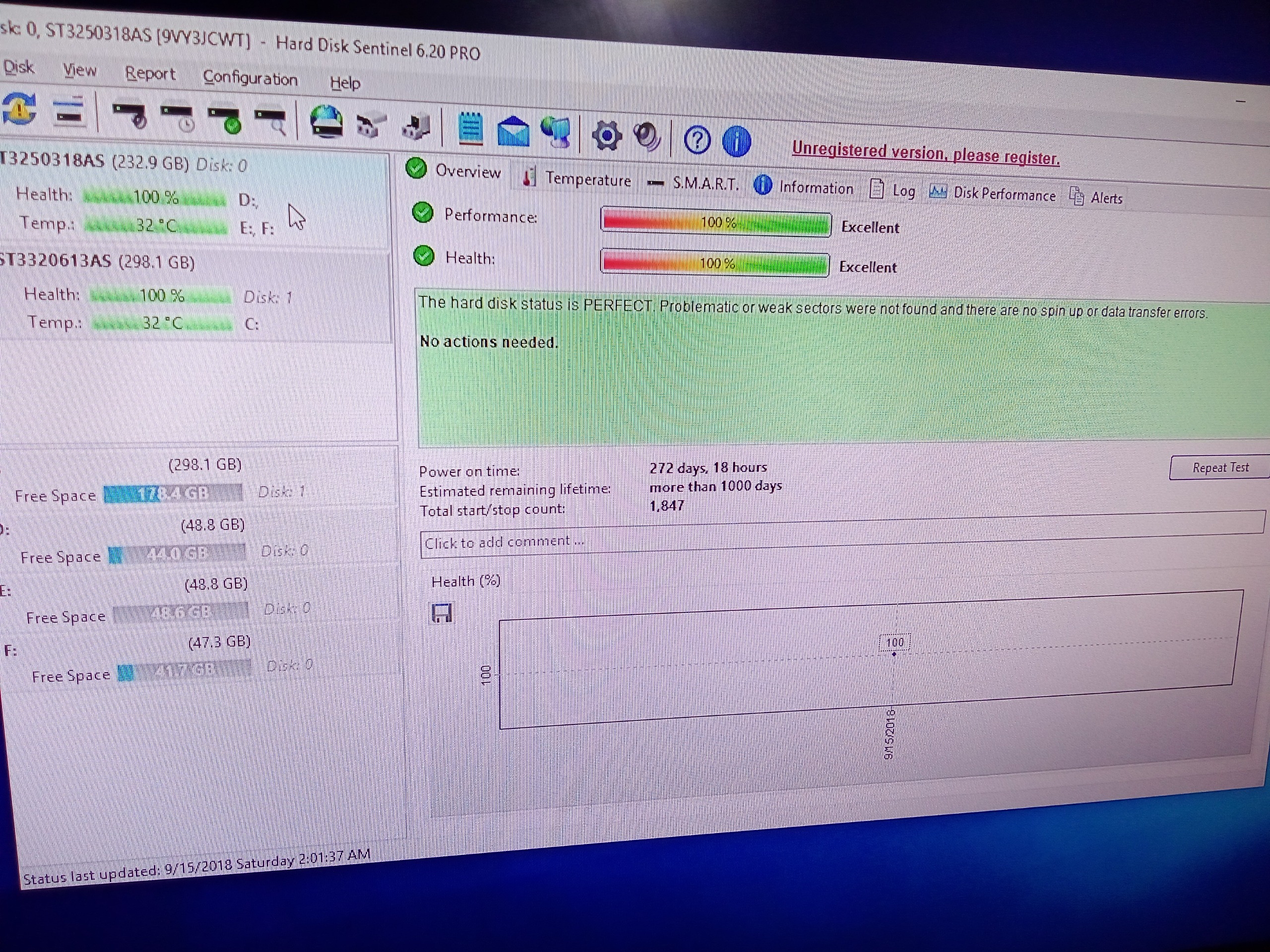Screen dimensions: 1270x952
Task: Click the 41.7 GB free space bar
Action: pyautogui.click(x=184, y=670)
